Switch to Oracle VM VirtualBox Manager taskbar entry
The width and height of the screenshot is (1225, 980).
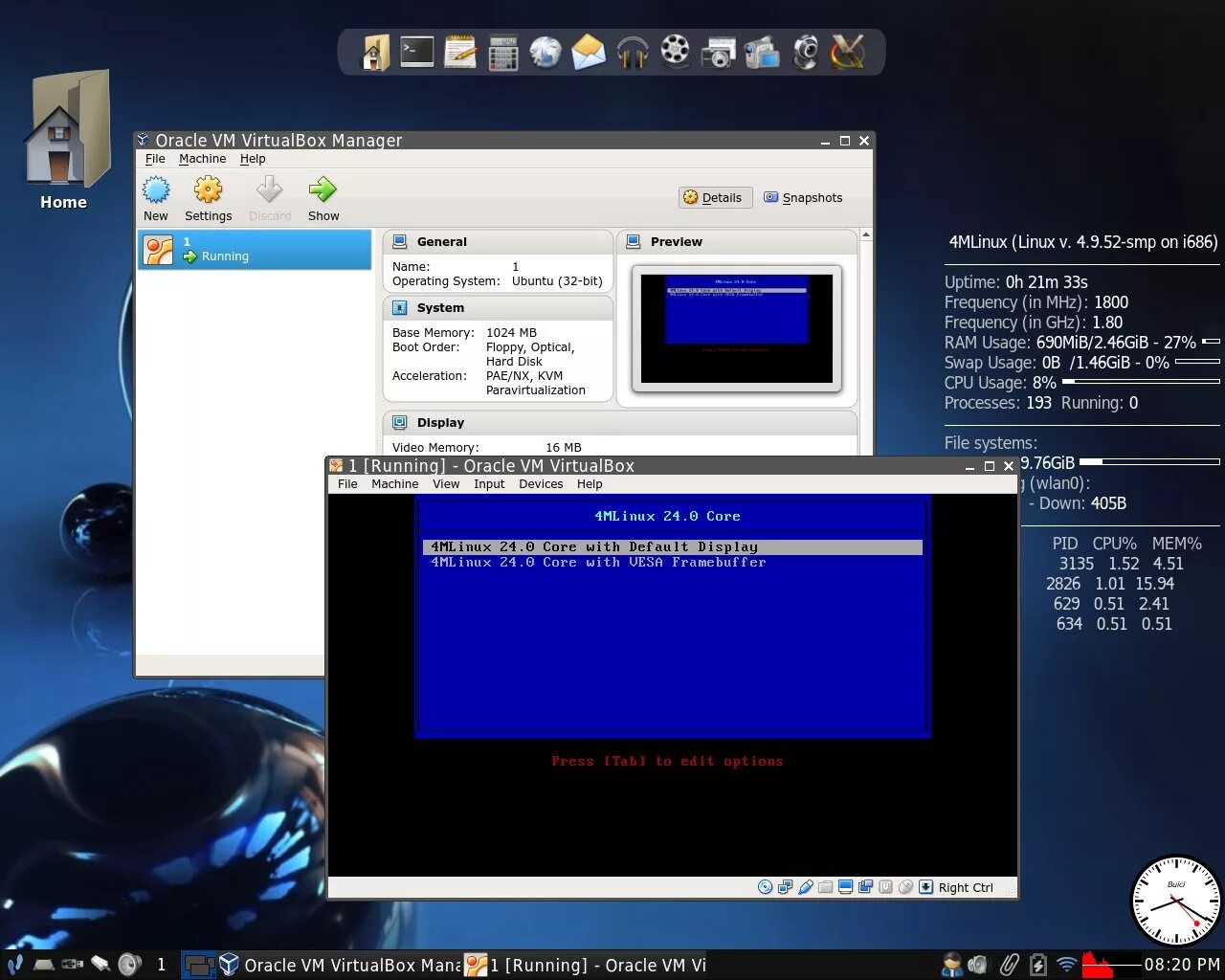point(340,965)
